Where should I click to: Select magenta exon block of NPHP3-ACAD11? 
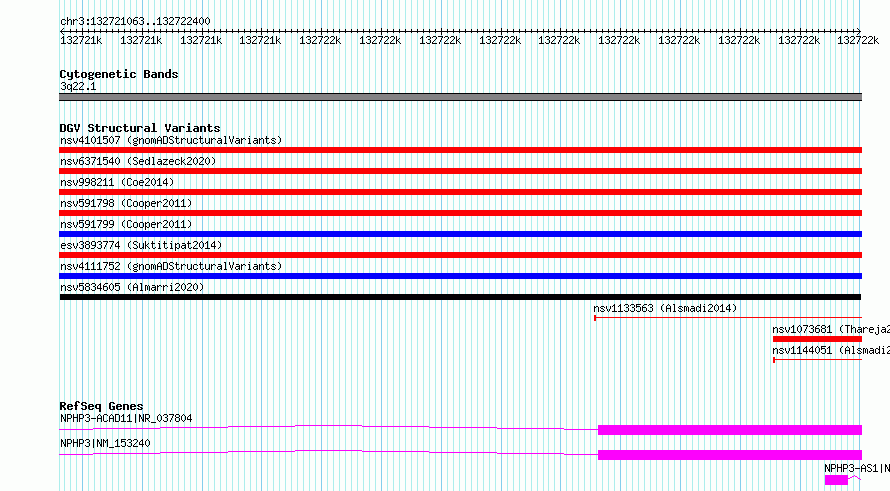pos(730,430)
